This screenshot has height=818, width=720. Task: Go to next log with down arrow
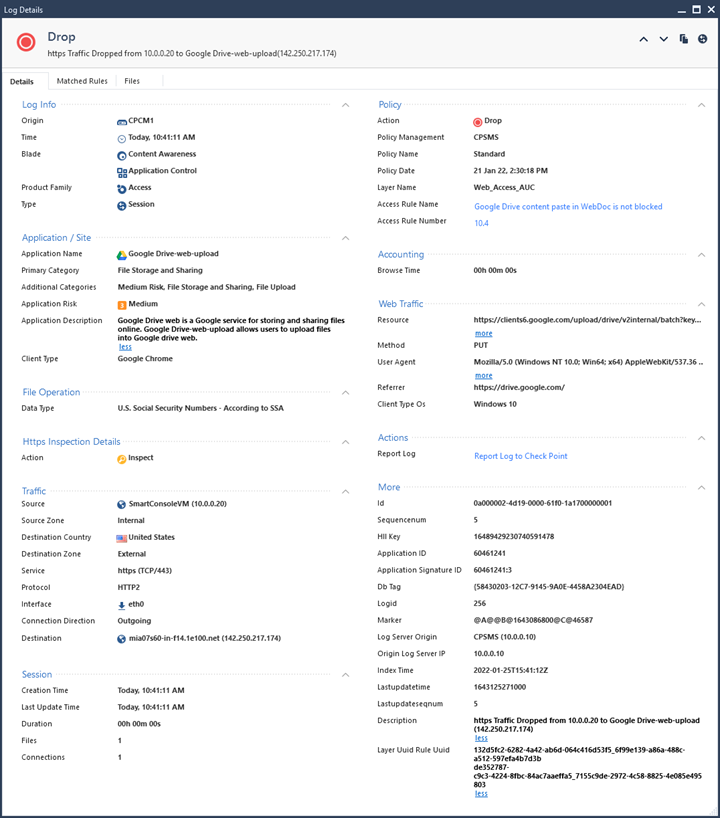tap(663, 40)
